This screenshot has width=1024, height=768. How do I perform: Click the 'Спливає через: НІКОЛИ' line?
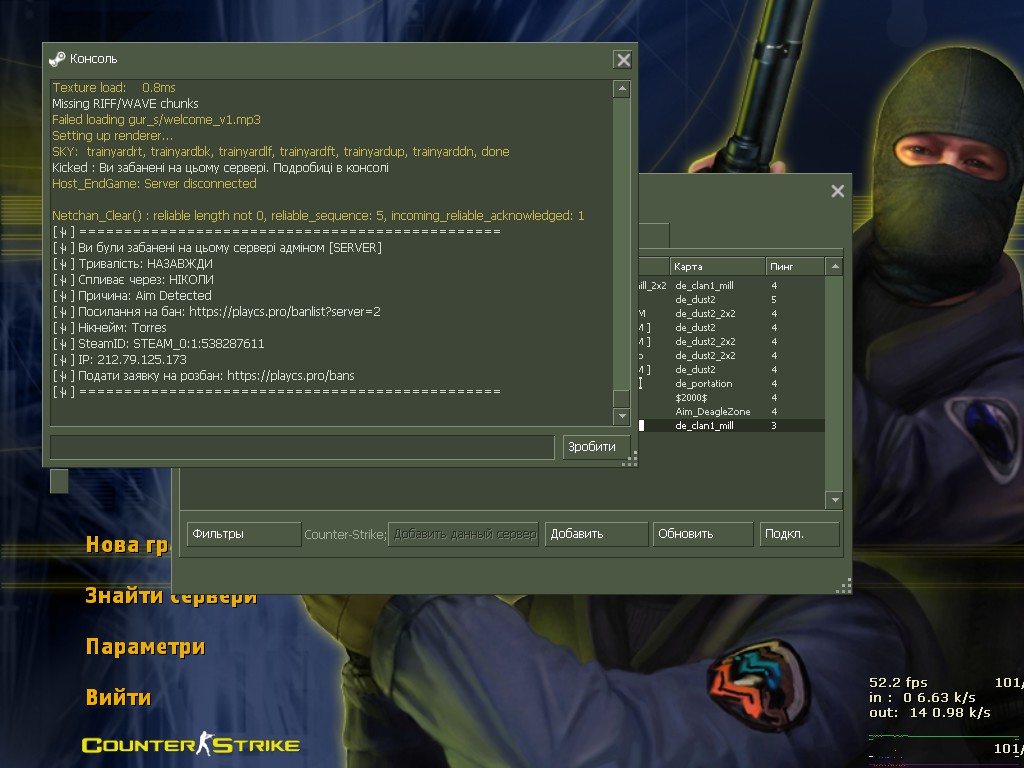click(133, 280)
